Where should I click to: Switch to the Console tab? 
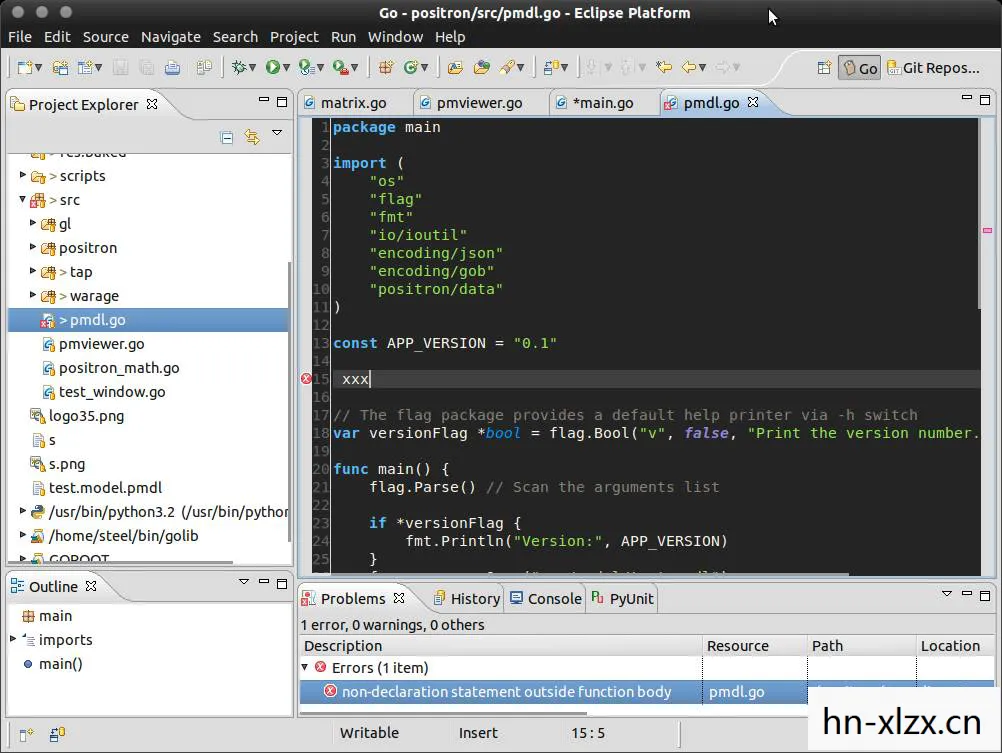[x=546, y=599]
